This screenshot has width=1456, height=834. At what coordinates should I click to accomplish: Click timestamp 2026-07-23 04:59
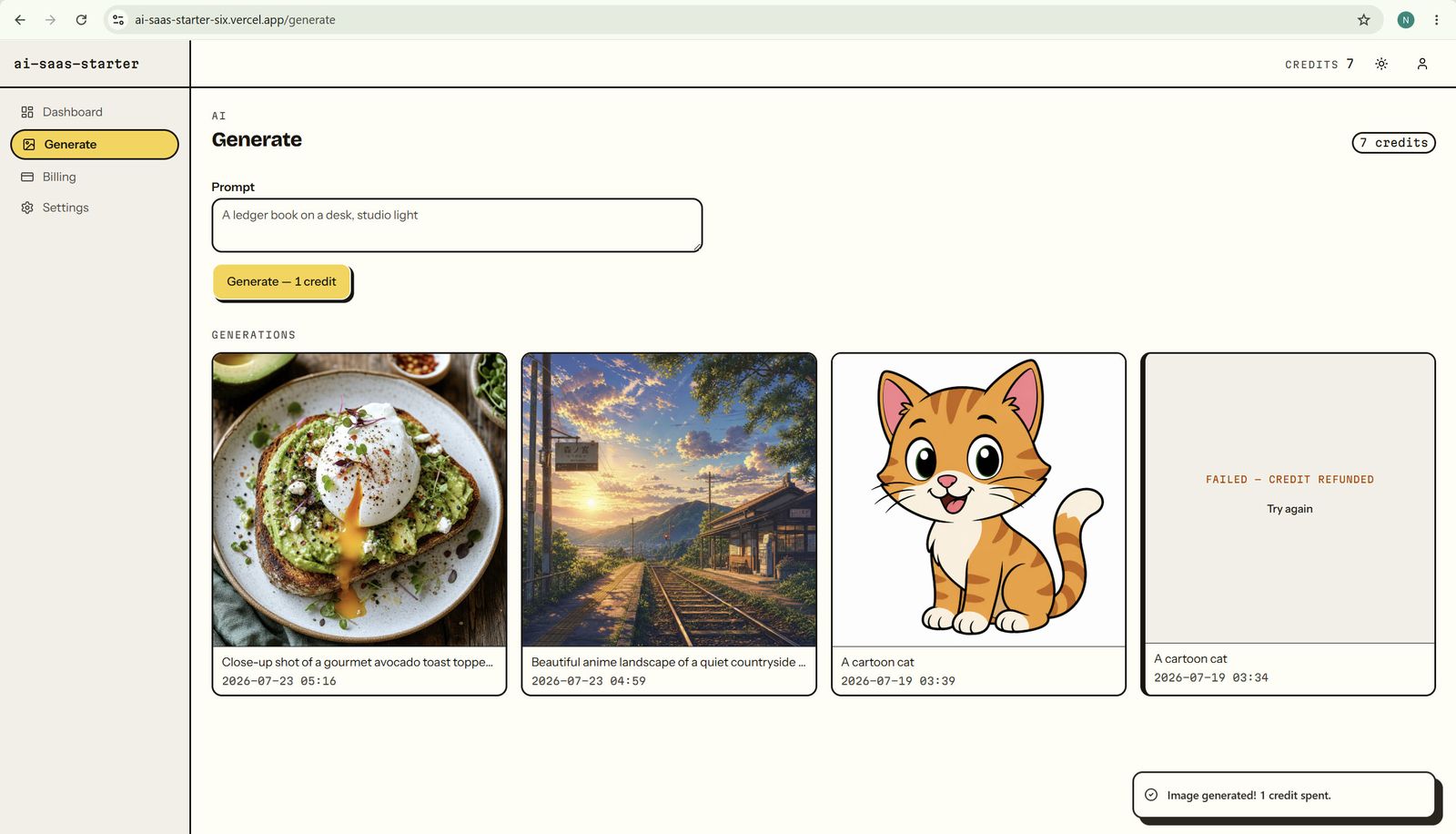point(589,681)
